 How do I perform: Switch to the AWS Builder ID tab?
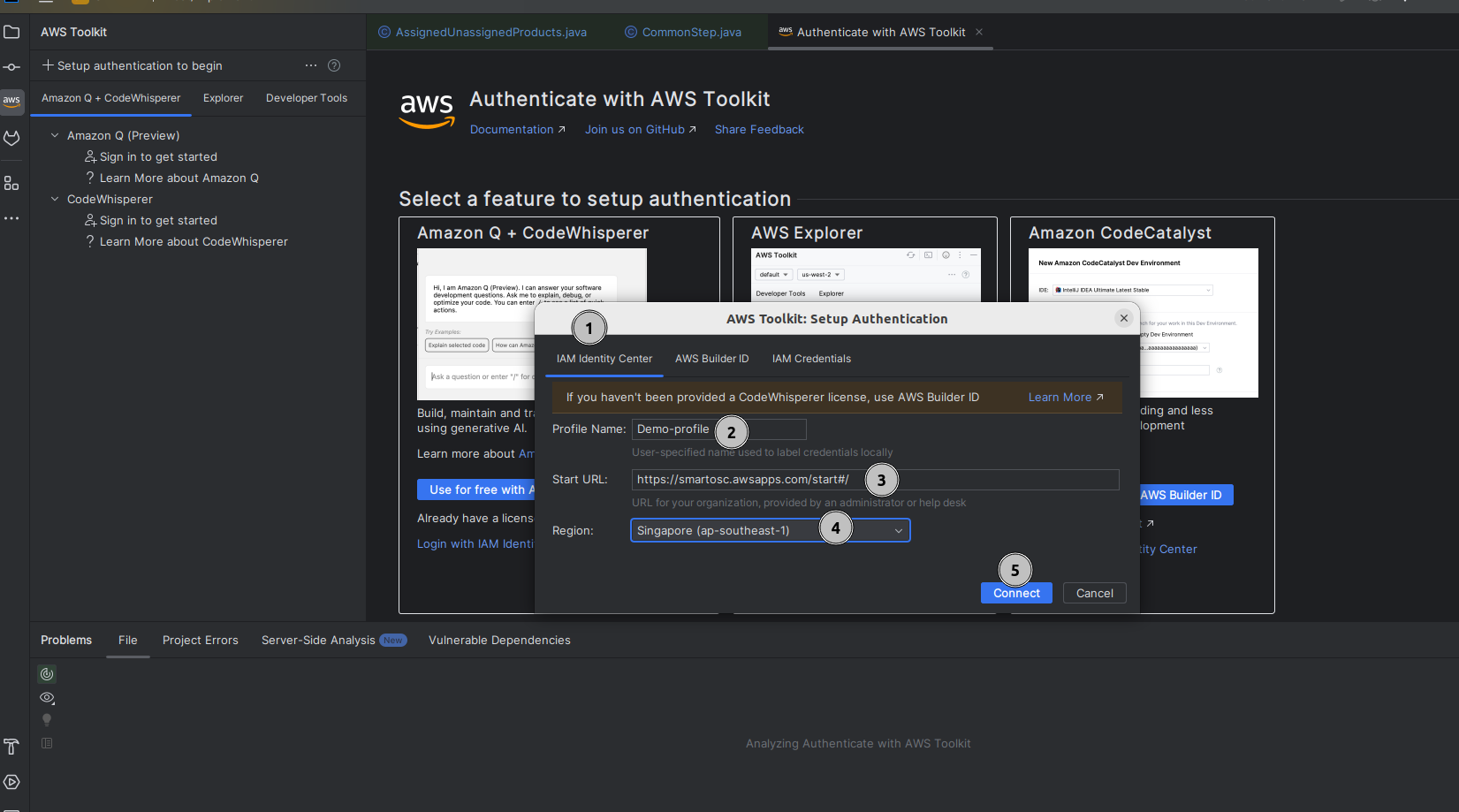click(711, 359)
